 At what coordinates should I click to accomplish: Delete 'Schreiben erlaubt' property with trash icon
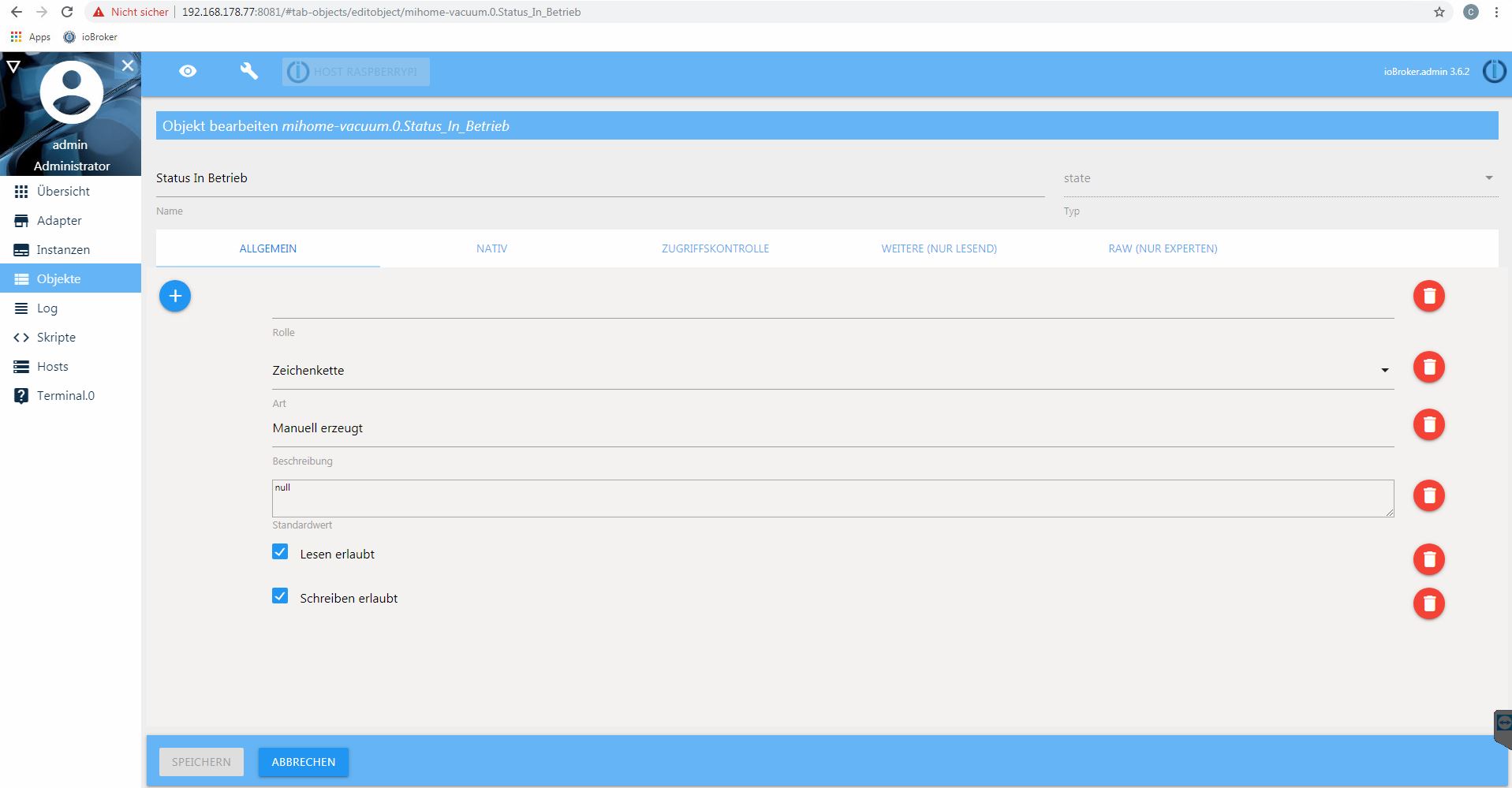[x=1428, y=603]
